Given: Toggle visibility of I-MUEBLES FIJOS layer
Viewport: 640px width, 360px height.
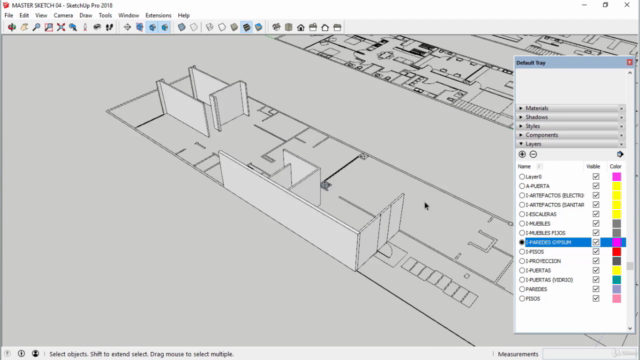Looking at the screenshot, I should (596, 233).
